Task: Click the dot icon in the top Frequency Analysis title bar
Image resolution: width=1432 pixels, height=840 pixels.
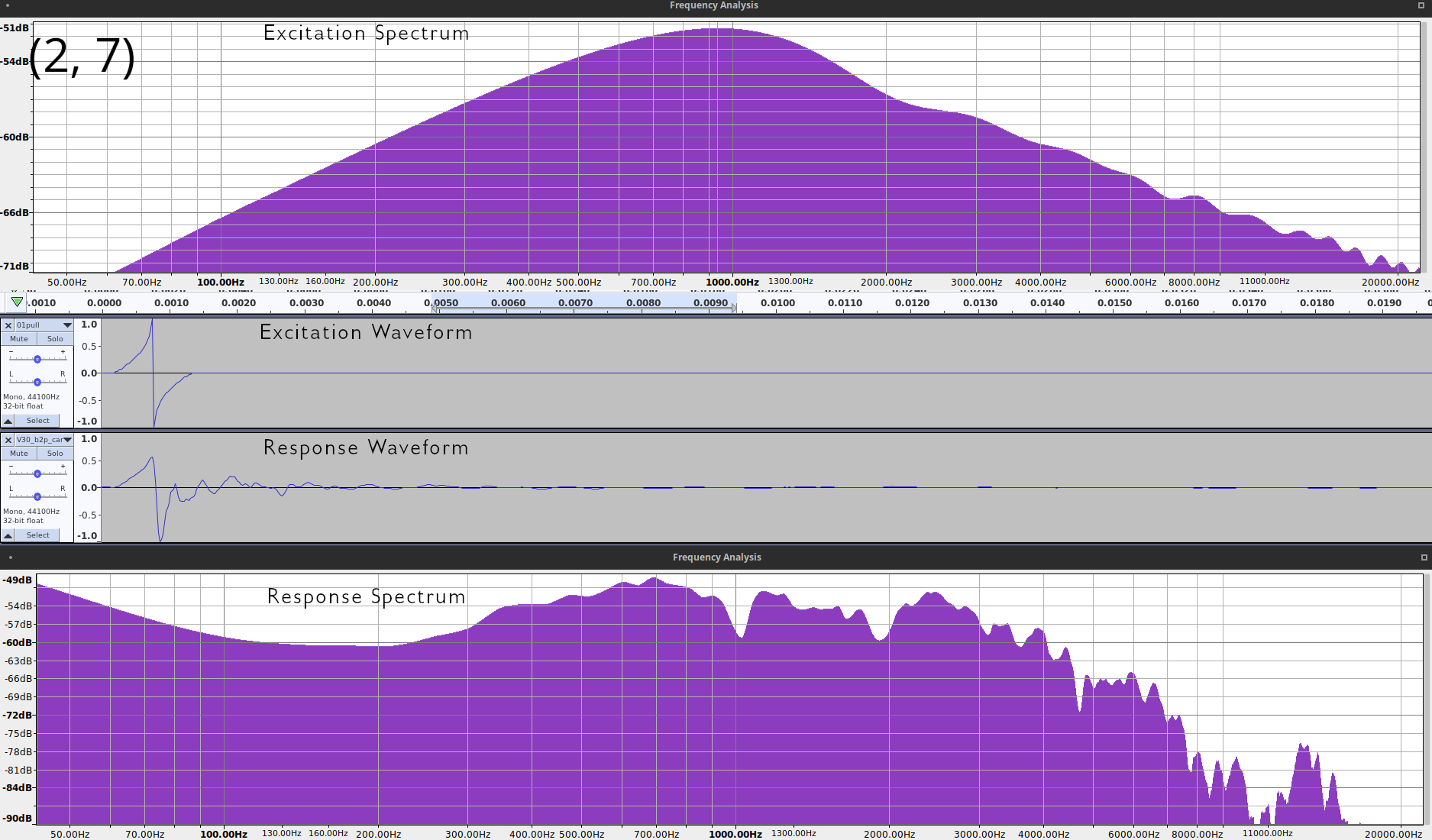Action: [x=8, y=5]
